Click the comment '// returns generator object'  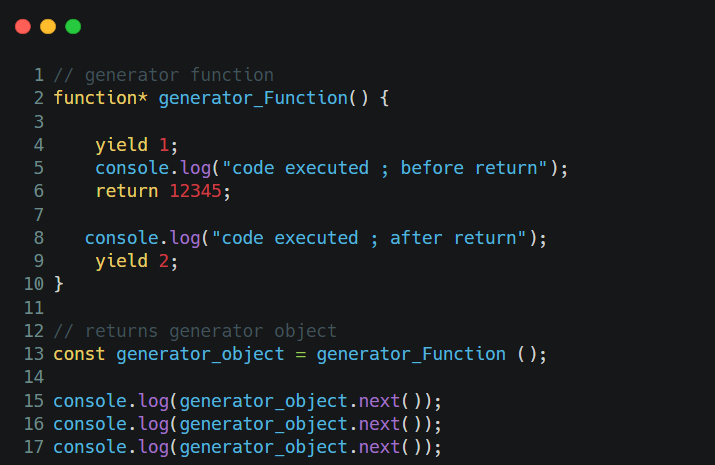[195, 331]
